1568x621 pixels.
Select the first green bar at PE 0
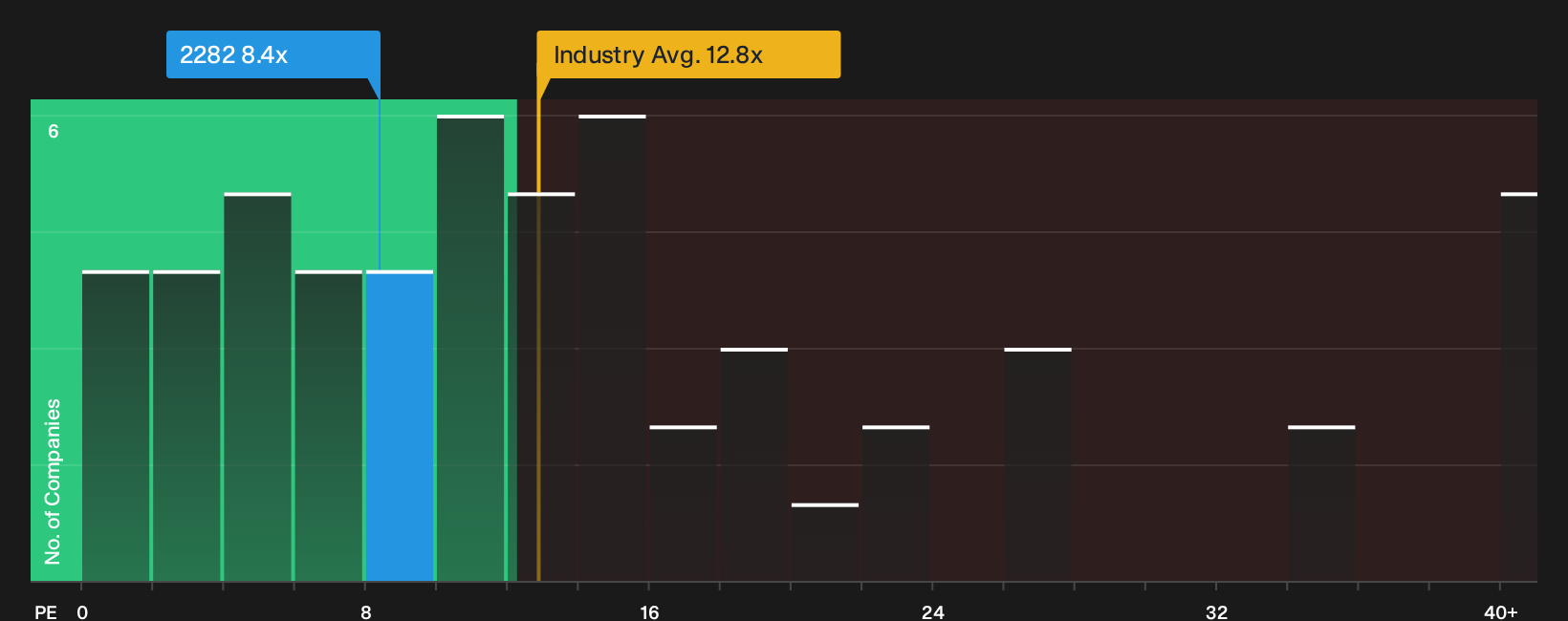pyautogui.click(x=116, y=426)
